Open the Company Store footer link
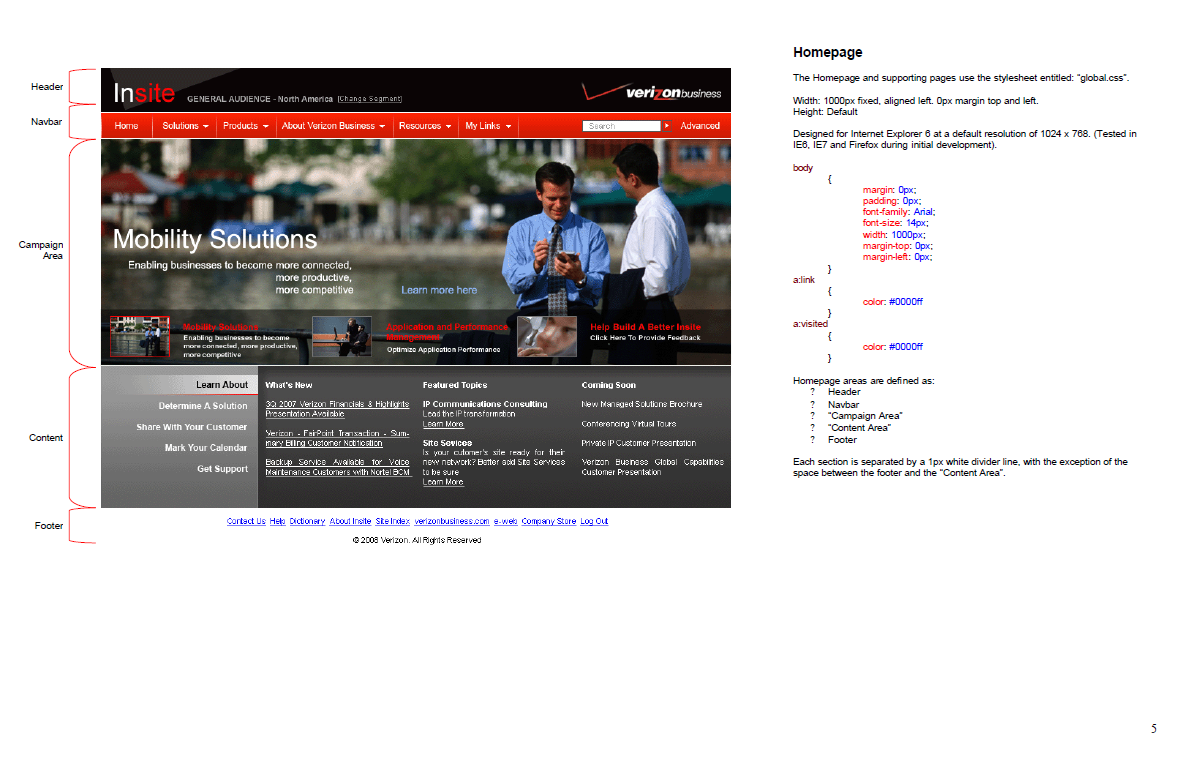1189x766 pixels. [549, 522]
